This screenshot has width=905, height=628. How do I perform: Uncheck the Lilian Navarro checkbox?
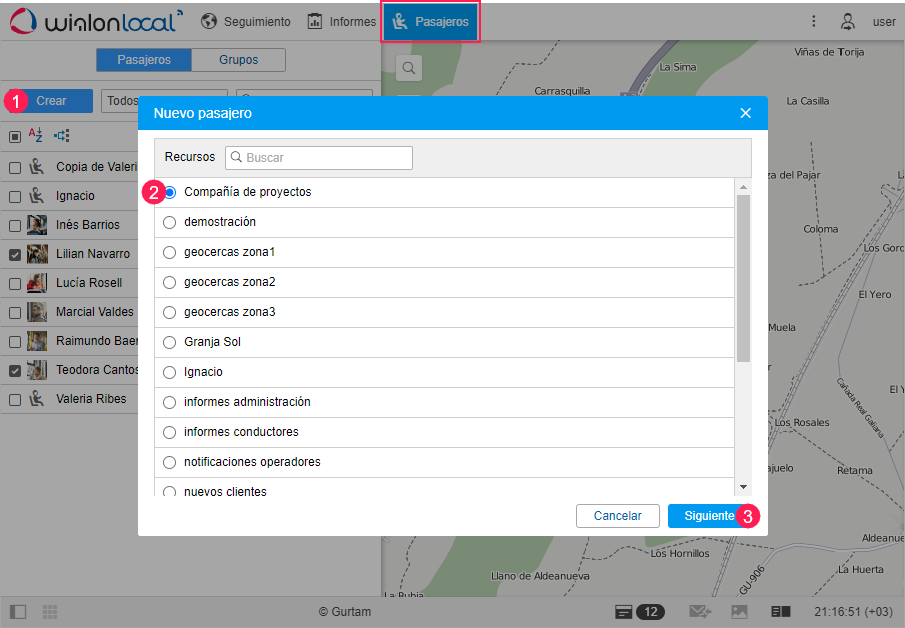click(x=15, y=255)
